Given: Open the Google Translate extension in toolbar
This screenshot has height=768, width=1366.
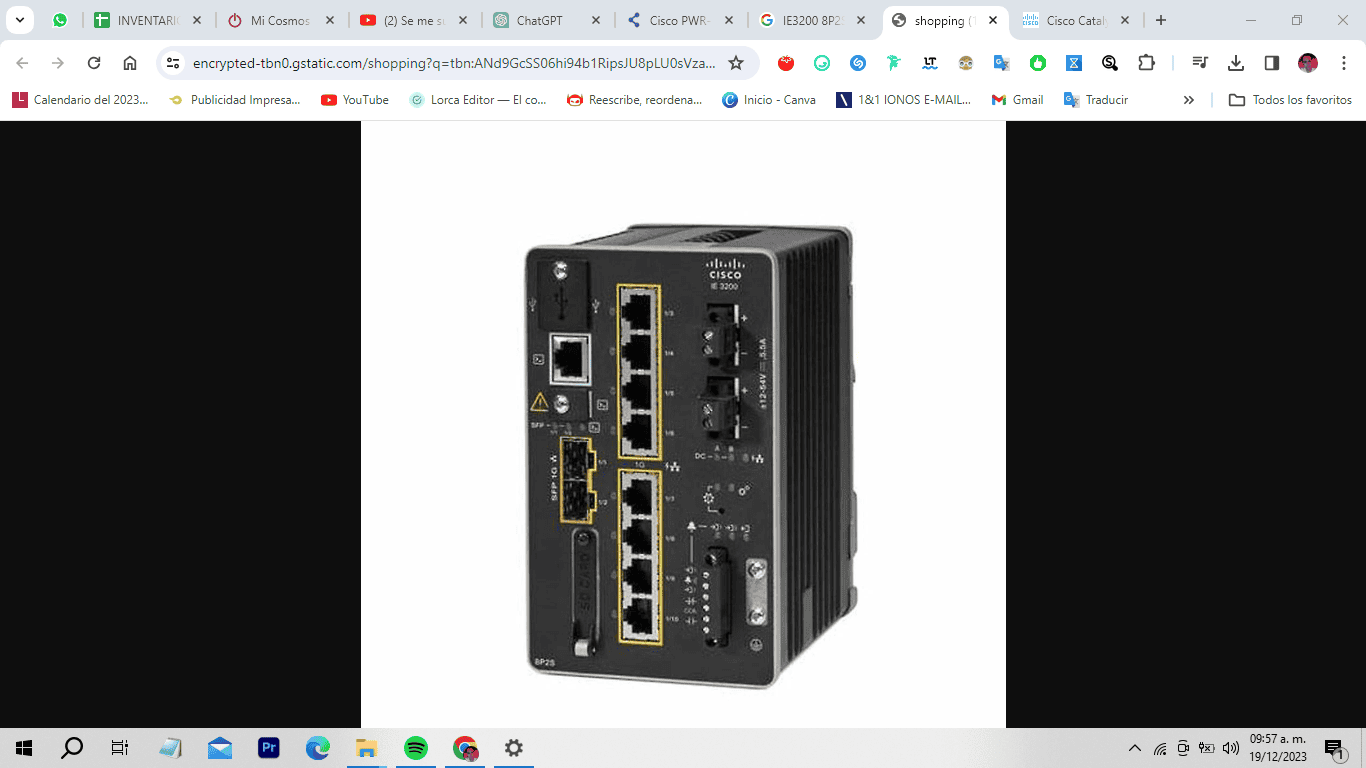Looking at the screenshot, I should pyautogui.click(x=1002, y=63).
